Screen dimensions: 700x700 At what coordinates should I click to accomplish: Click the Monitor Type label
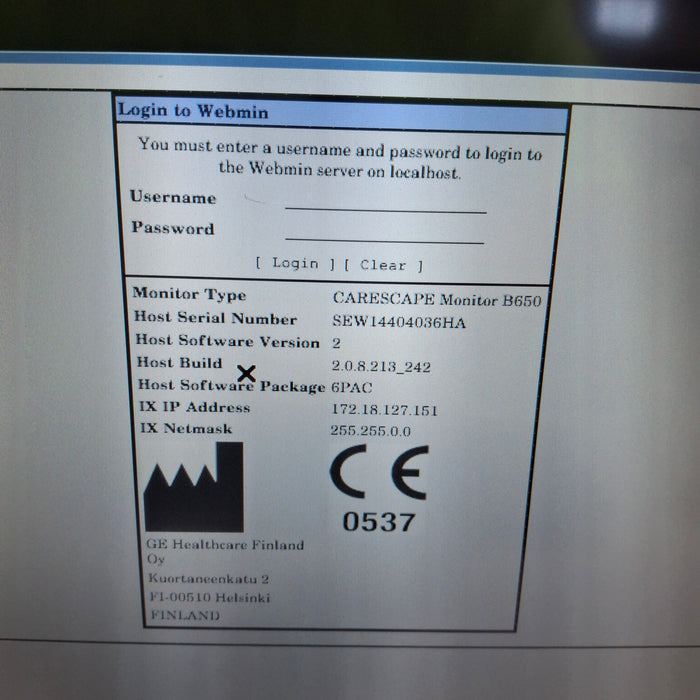189,295
